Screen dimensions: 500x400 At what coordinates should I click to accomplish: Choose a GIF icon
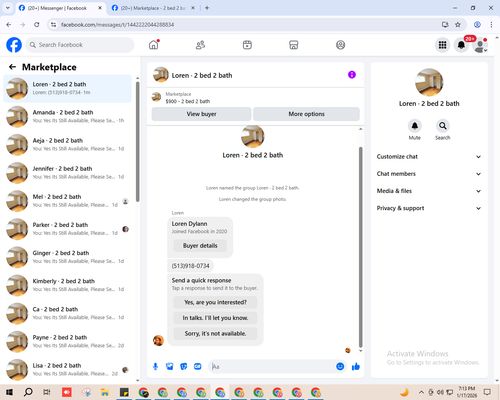tap(198, 367)
